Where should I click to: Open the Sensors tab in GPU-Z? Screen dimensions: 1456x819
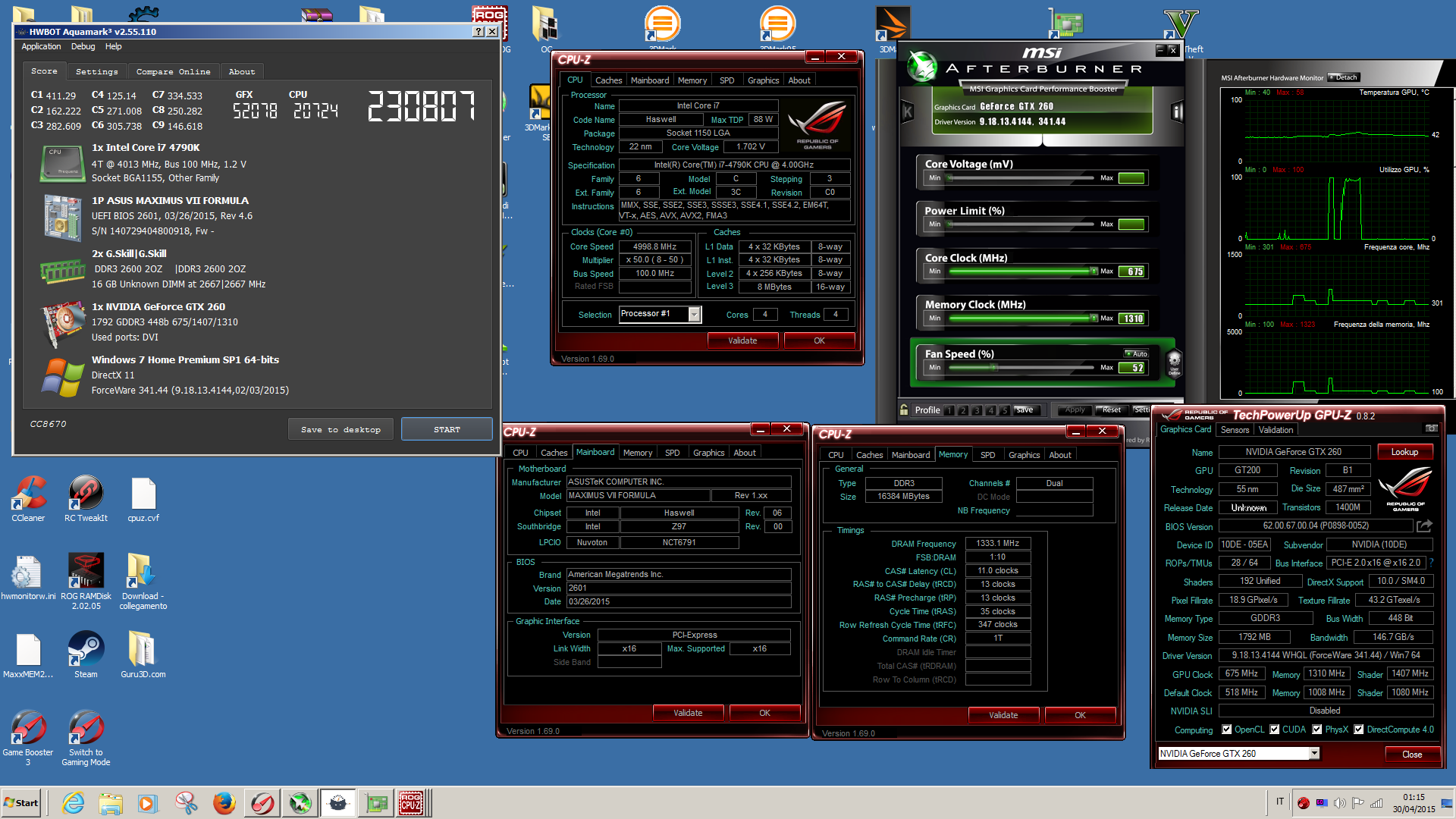coord(1235,430)
